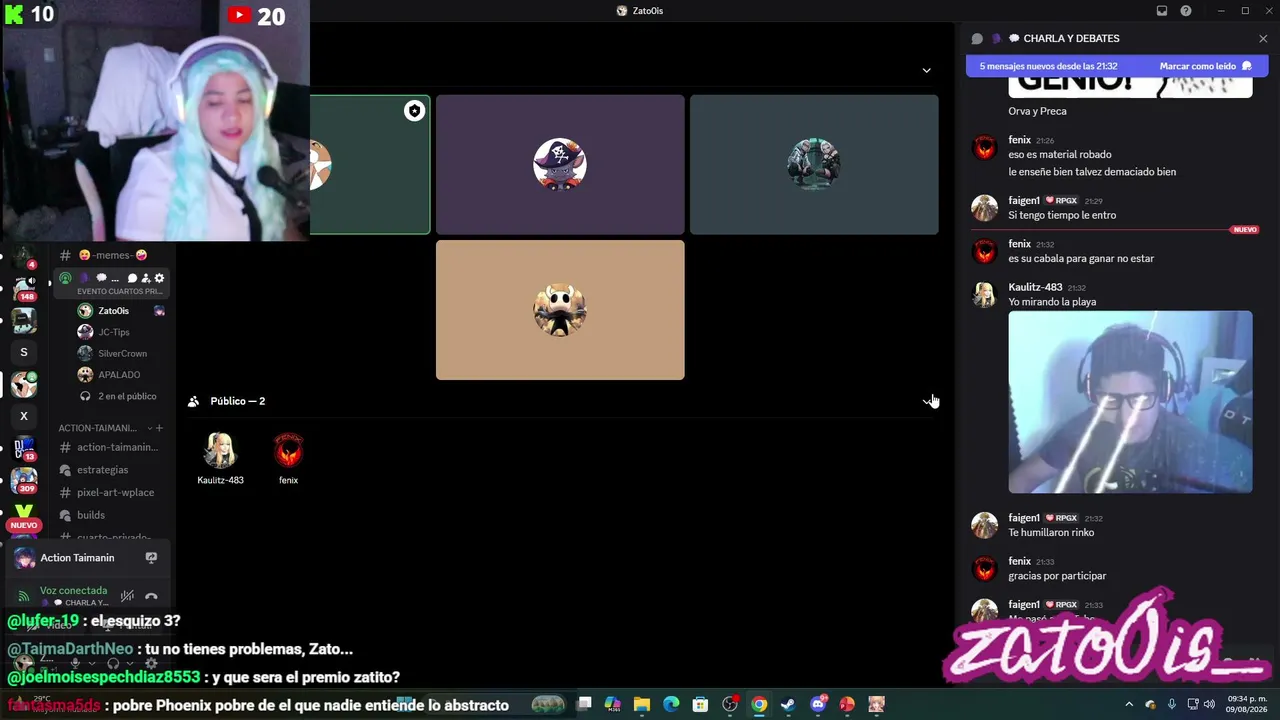The image size is (1280, 720).
Task: Open the server with 148 badge
Action: coord(24,288)
